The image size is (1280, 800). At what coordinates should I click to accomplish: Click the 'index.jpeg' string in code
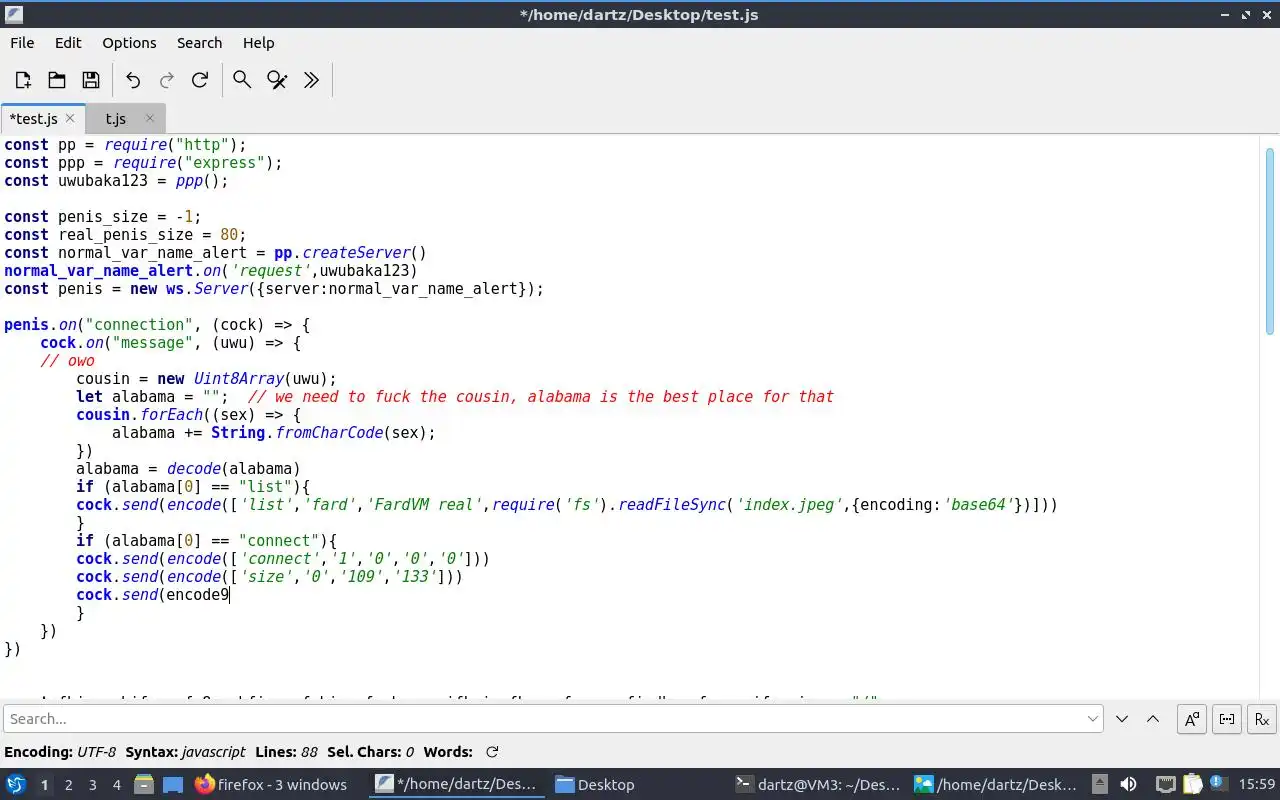(790, 505)
